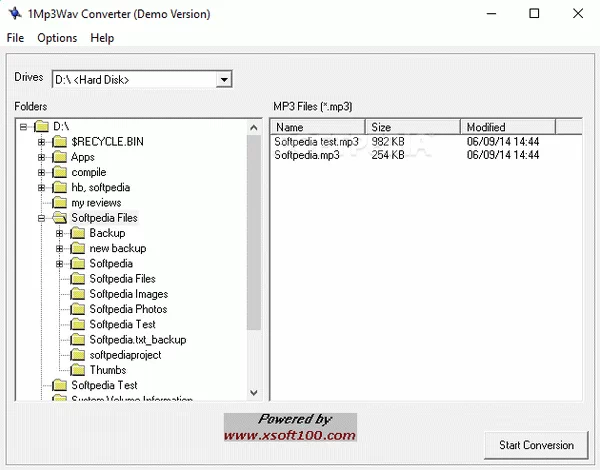
Task: Click the Thumbs folder icon
Action: click(77, 370)
